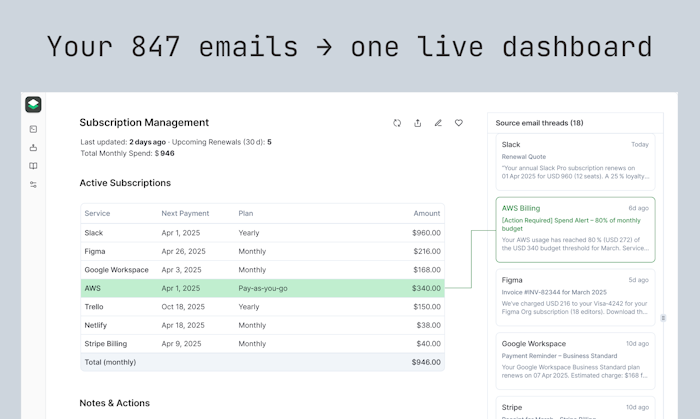Select the Figma service cell
This screenshot has height=419, width=700.
95,251
